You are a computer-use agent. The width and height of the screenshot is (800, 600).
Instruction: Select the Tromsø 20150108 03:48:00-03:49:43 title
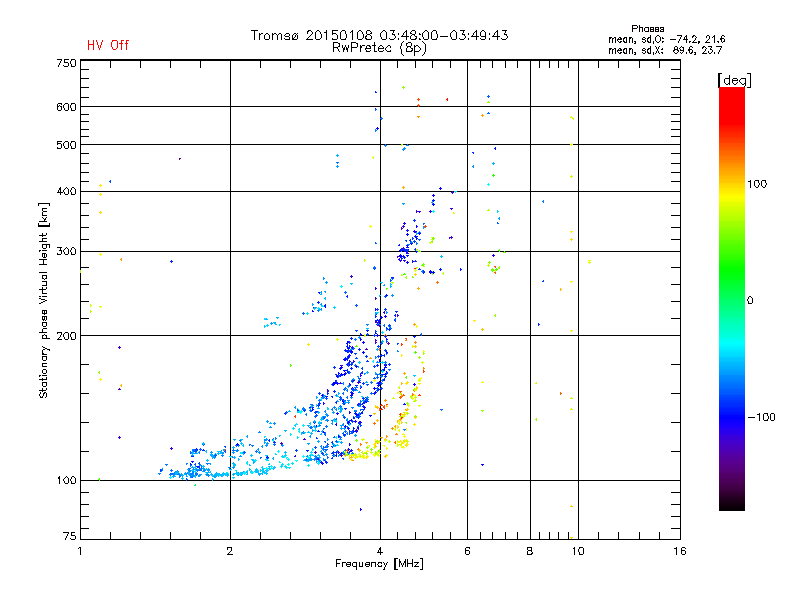(x=379, y=35)
